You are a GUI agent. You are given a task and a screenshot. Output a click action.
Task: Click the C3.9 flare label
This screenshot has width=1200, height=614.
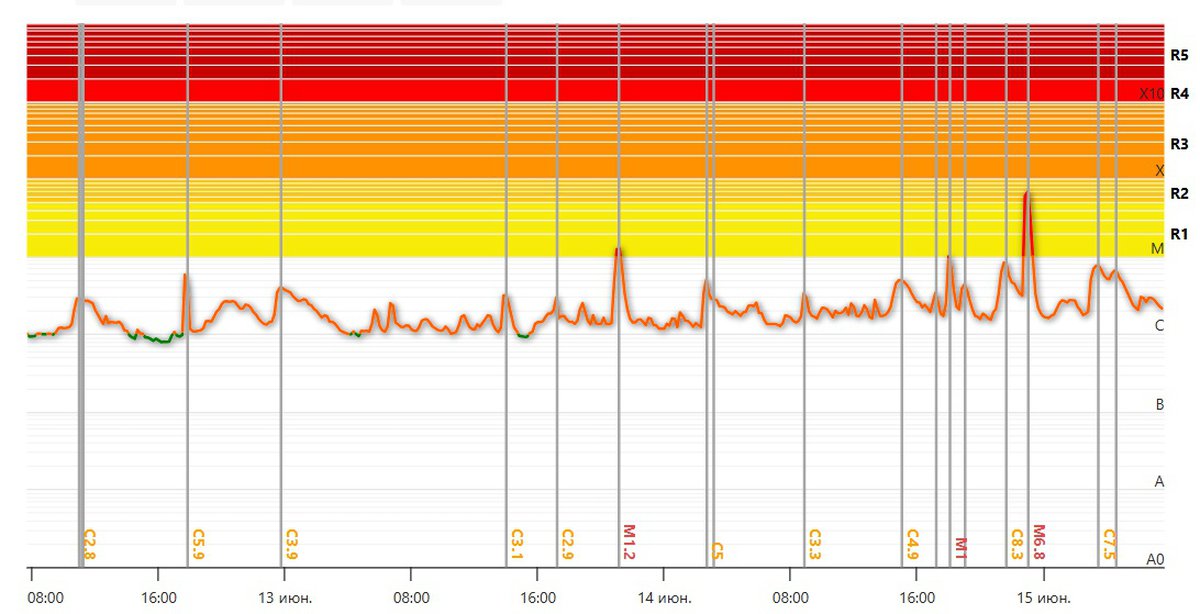[x=292, y=544]
